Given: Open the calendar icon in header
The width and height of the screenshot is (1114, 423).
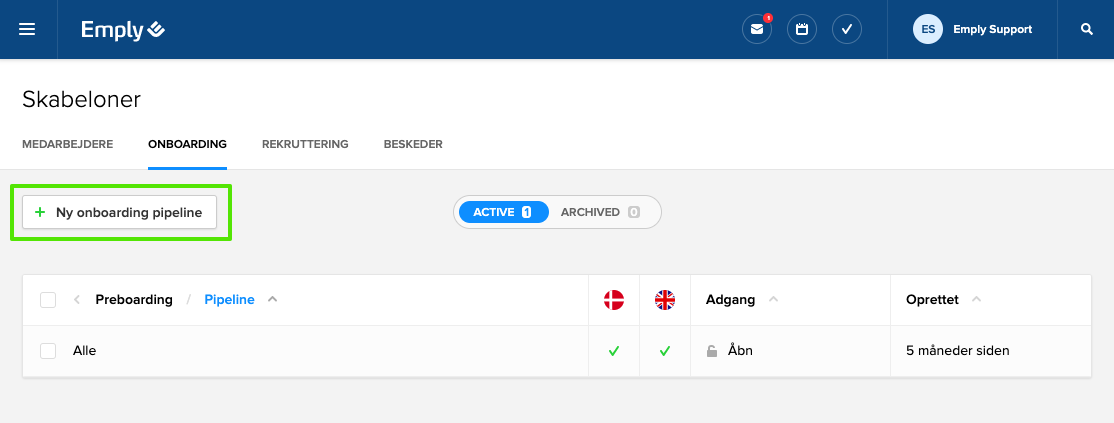Looking at the screenshot, I should pyautogui.click(x=802, y=29).
